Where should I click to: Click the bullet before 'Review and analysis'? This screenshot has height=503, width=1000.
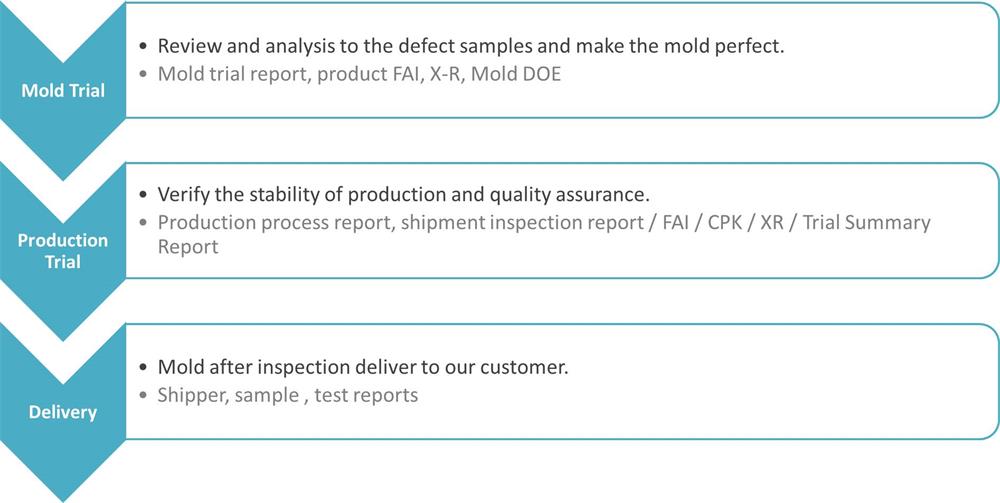(x=144, y=47)
